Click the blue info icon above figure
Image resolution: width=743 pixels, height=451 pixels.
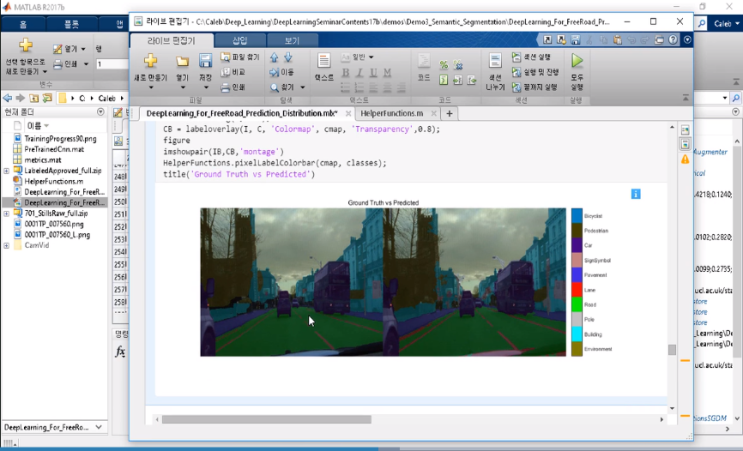634,194
